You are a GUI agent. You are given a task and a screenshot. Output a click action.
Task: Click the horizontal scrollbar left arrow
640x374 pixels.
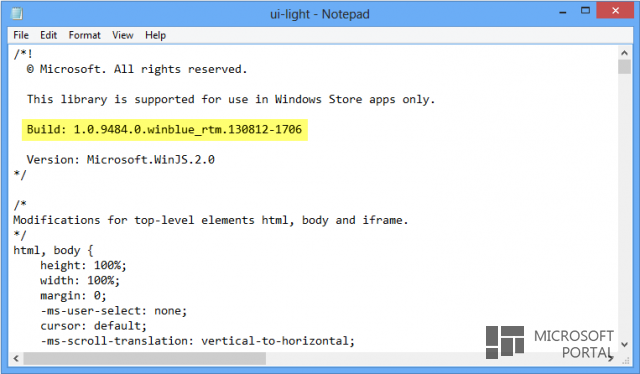(x=16, y=358)
